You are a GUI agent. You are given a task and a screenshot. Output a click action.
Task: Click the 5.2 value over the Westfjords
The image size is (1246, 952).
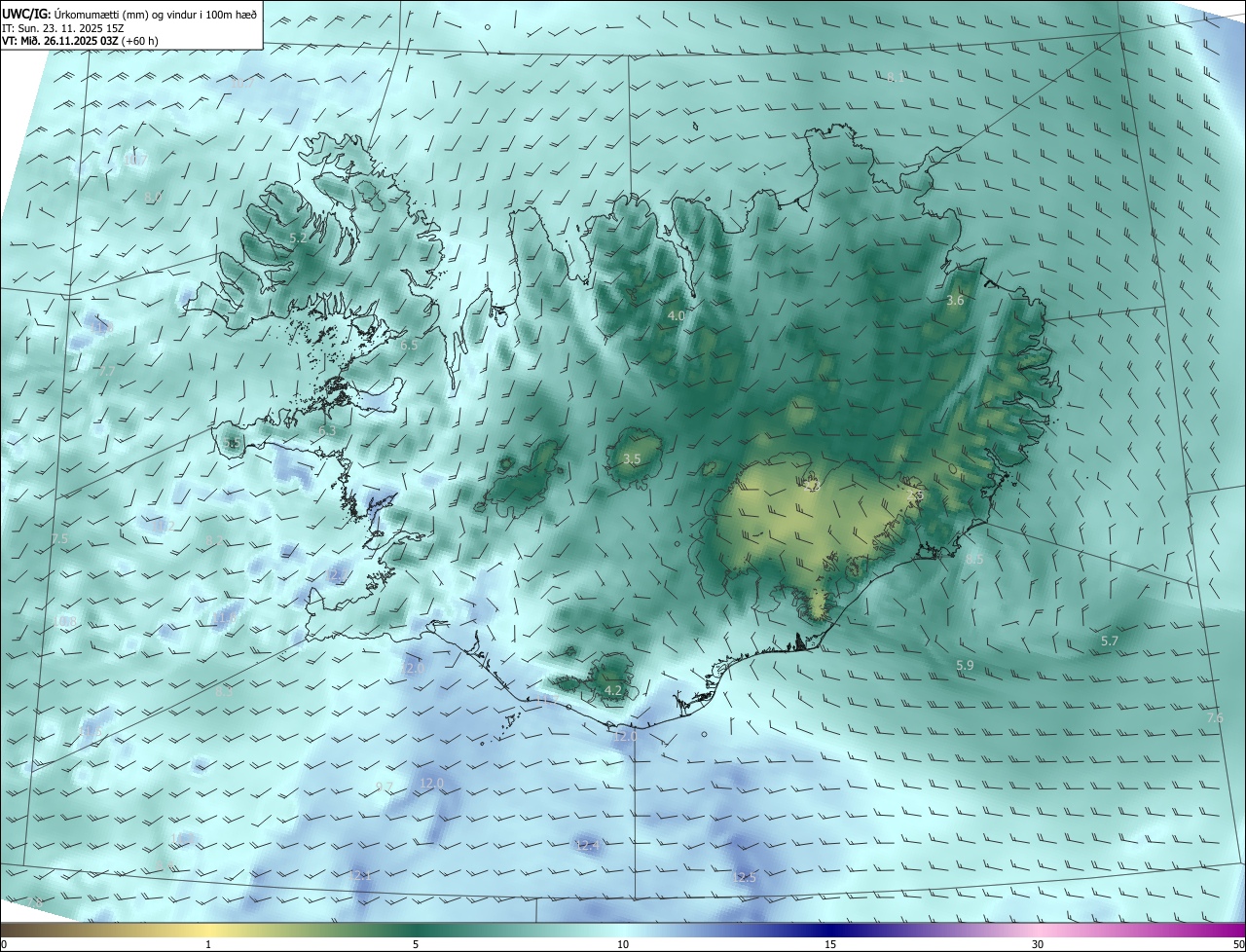pos(299,238)
